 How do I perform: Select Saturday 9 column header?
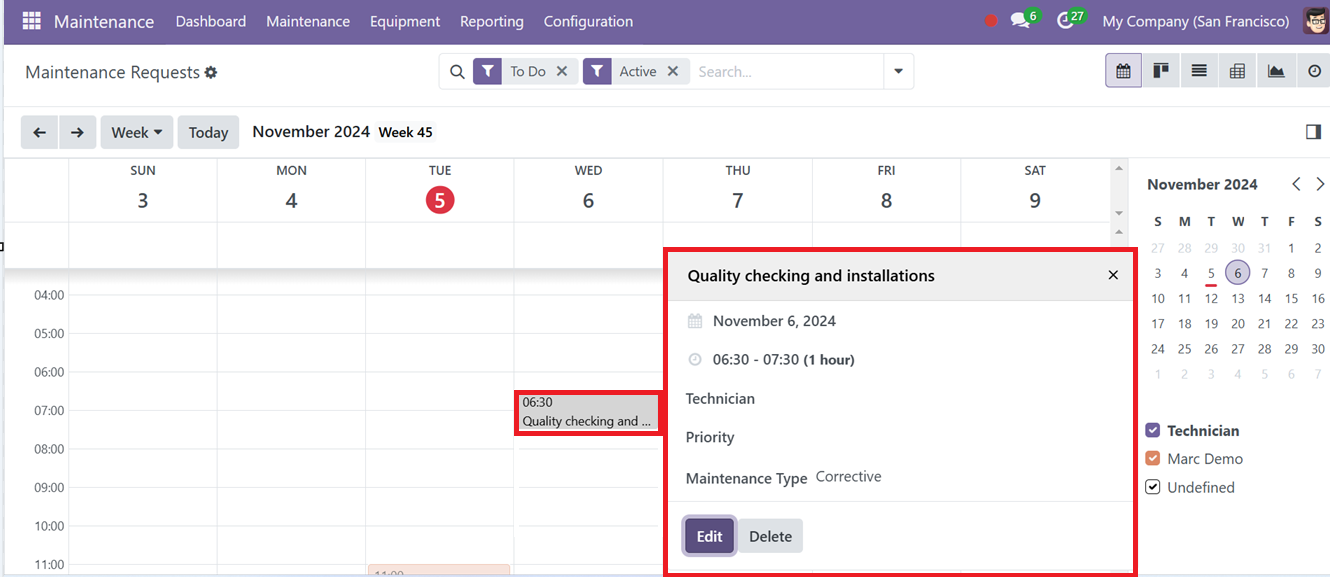tap(1035, 190)
